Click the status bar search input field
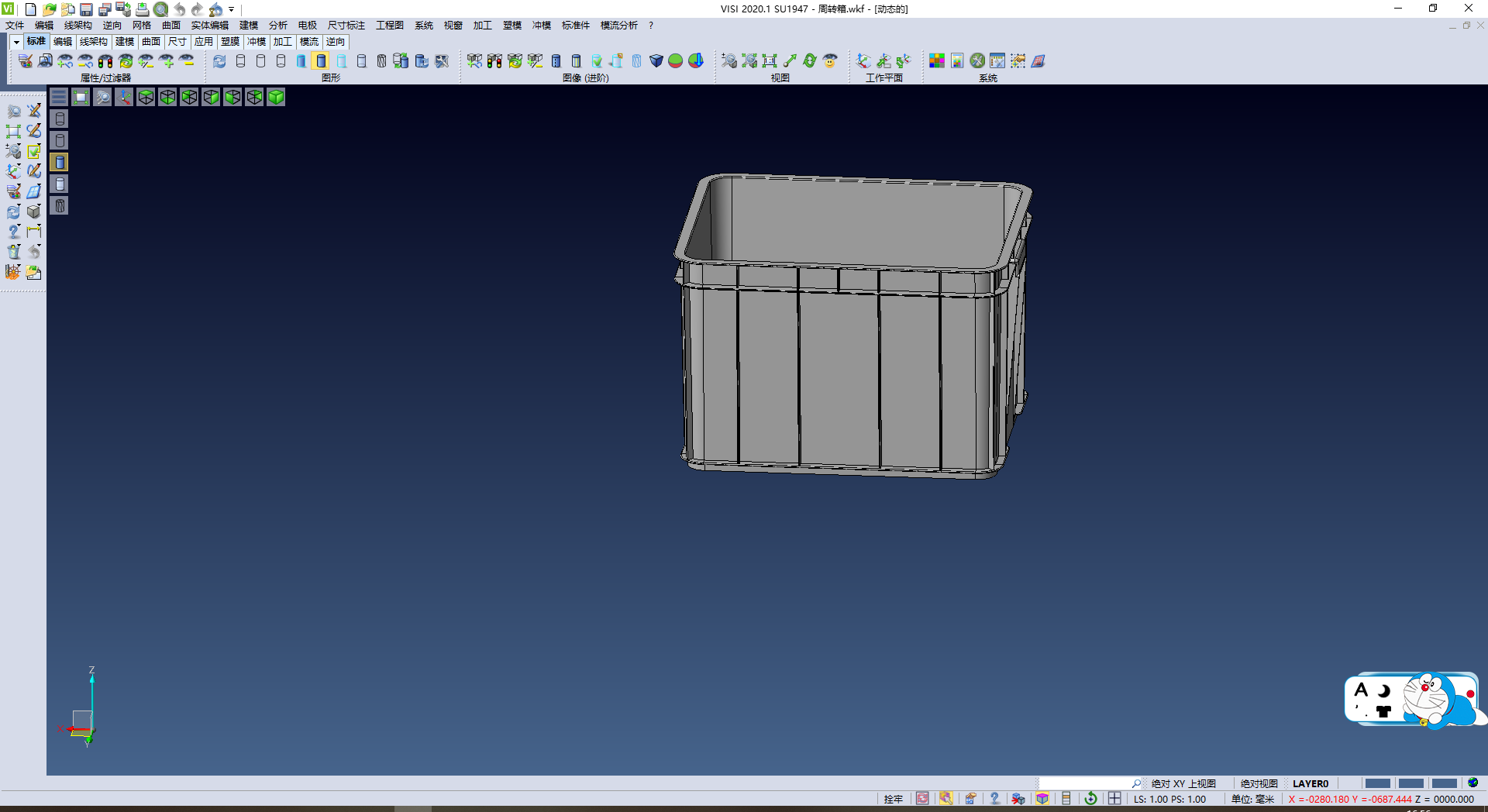1488x812 pixels. pos(1083,783)
